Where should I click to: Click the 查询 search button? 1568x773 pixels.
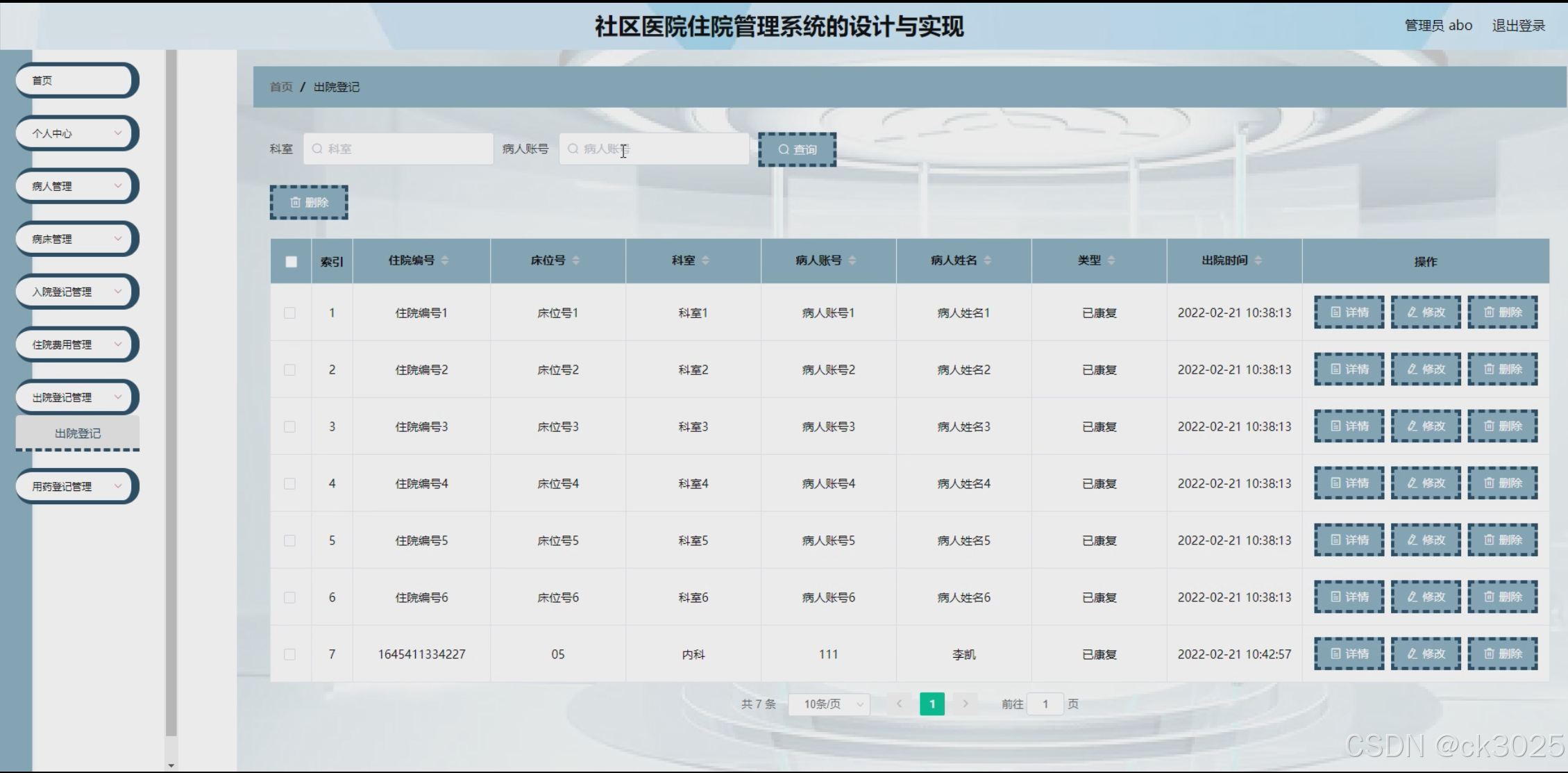tap(797, 149)
